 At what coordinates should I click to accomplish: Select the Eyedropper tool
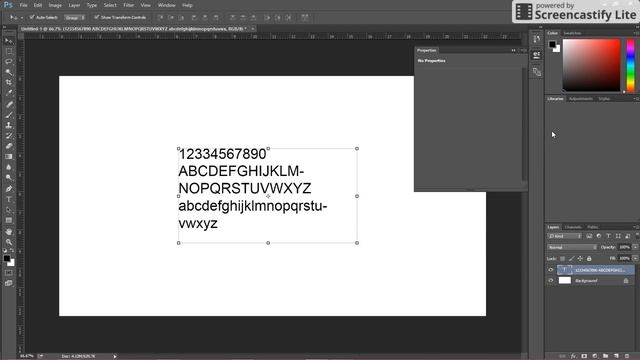click(x=9, y=93)
